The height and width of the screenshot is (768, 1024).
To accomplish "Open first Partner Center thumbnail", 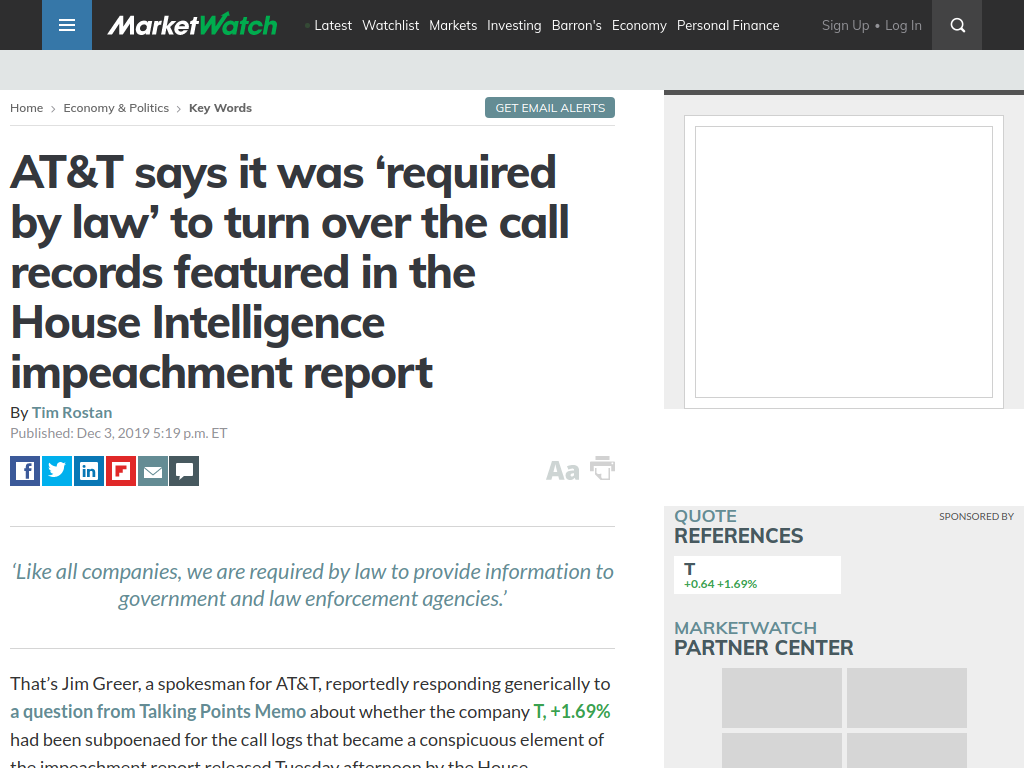I will point(782,697).
